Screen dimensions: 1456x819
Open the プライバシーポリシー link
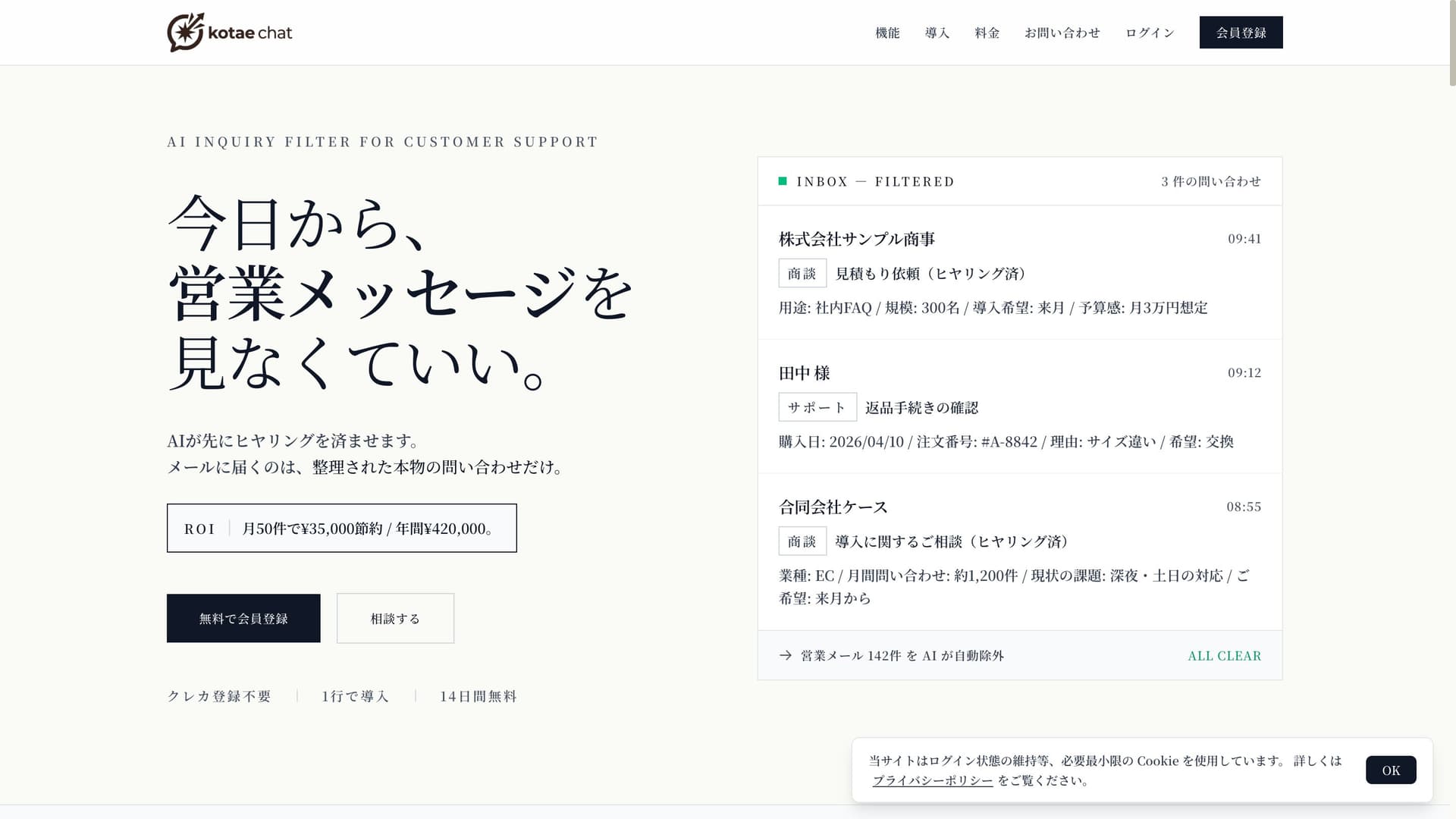932,779
